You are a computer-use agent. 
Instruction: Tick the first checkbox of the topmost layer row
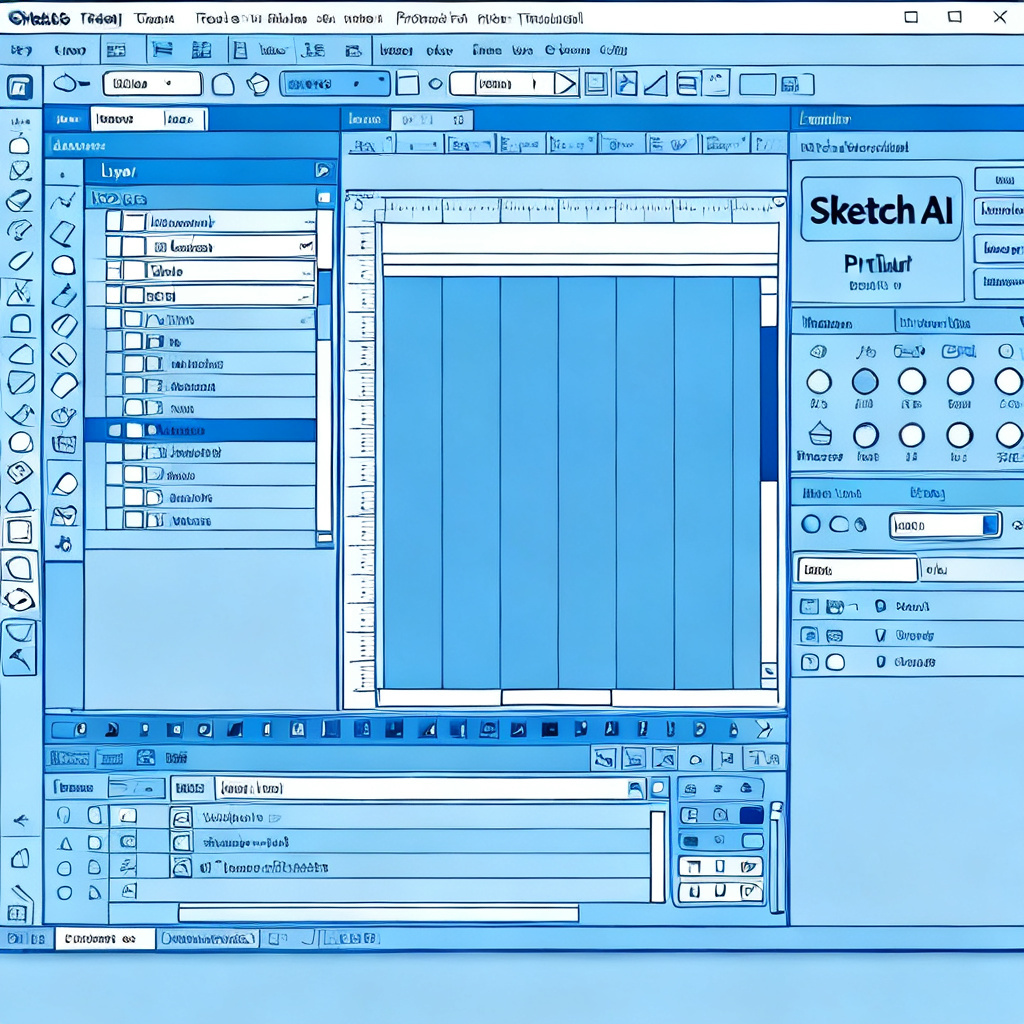tap(114, 221)
